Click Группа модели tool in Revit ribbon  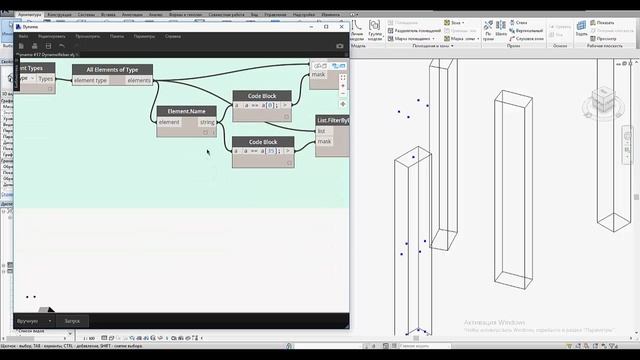point(375,30)
